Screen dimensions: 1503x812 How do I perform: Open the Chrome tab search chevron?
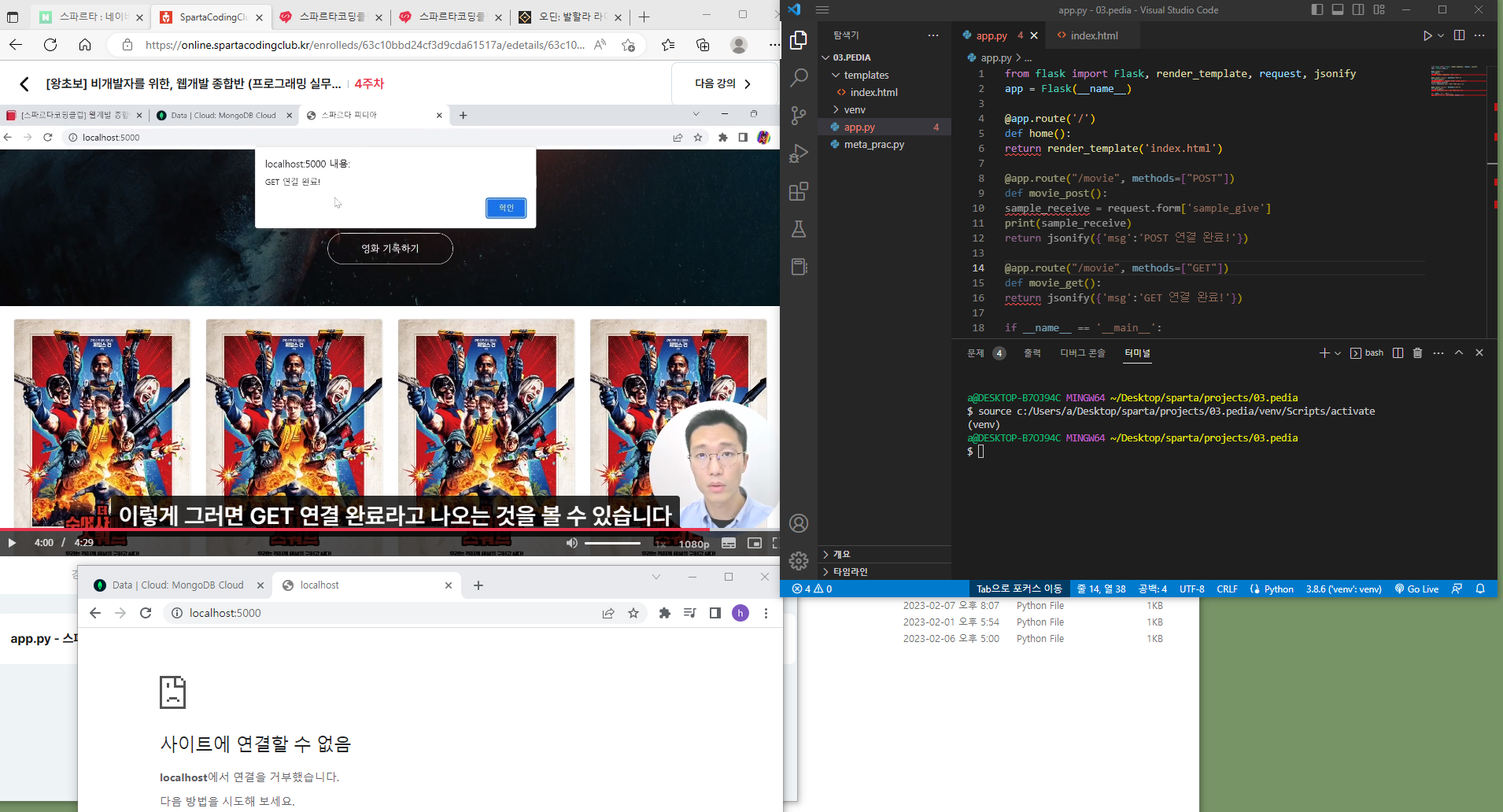point(656,577)
